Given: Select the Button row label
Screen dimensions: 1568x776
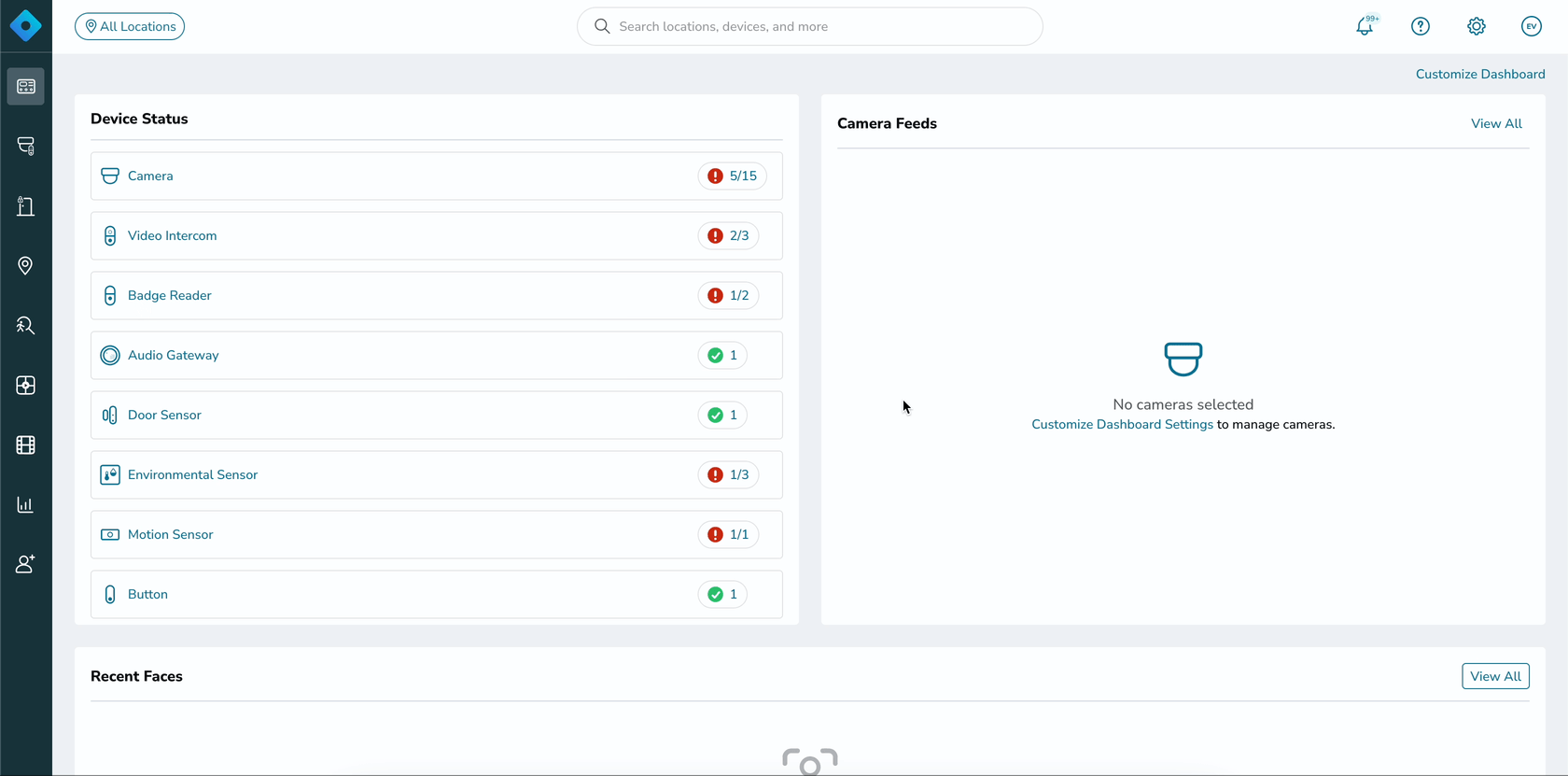Looking at the screenshot, I should click(147, 594).
